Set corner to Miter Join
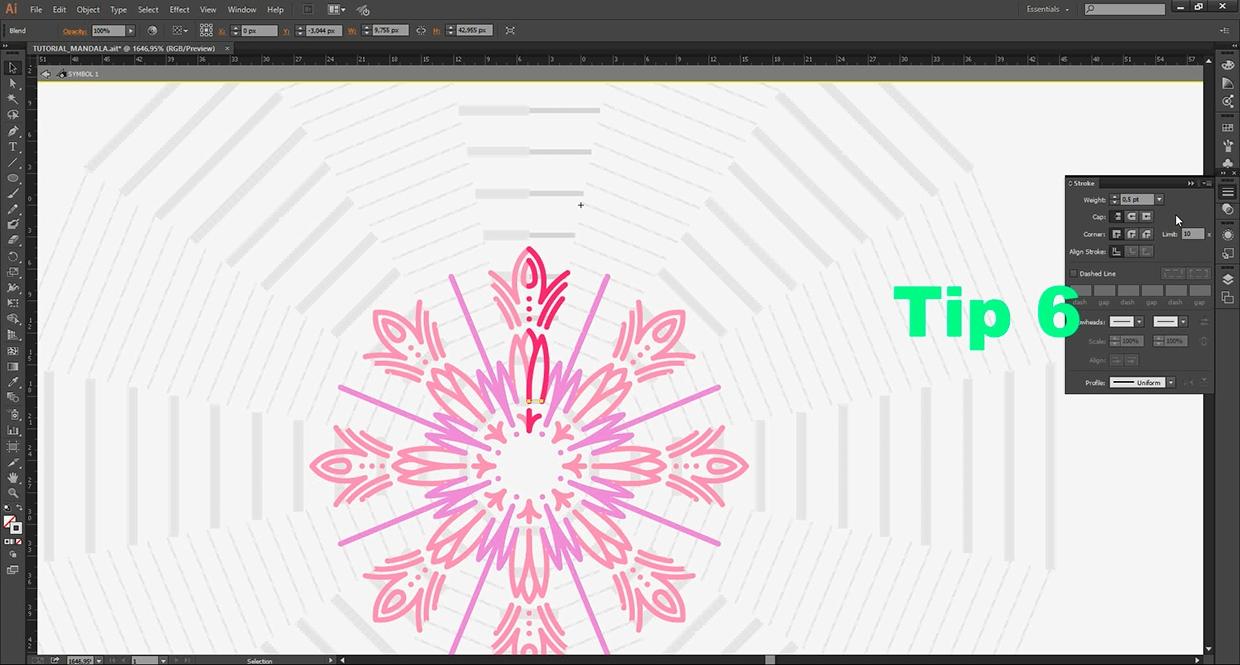1240x665 pixels. pyautogui.click(x=1117, y=234)
